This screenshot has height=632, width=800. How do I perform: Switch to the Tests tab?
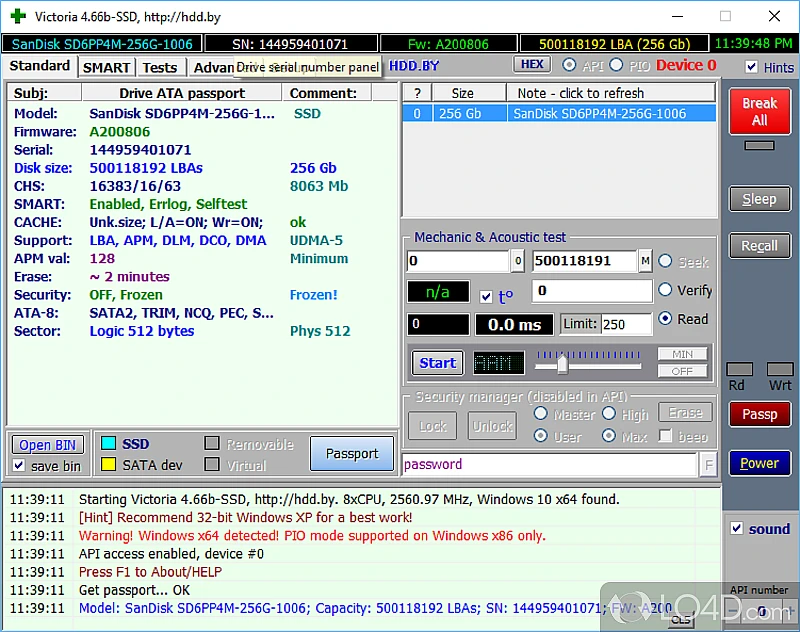pos(160,67)
